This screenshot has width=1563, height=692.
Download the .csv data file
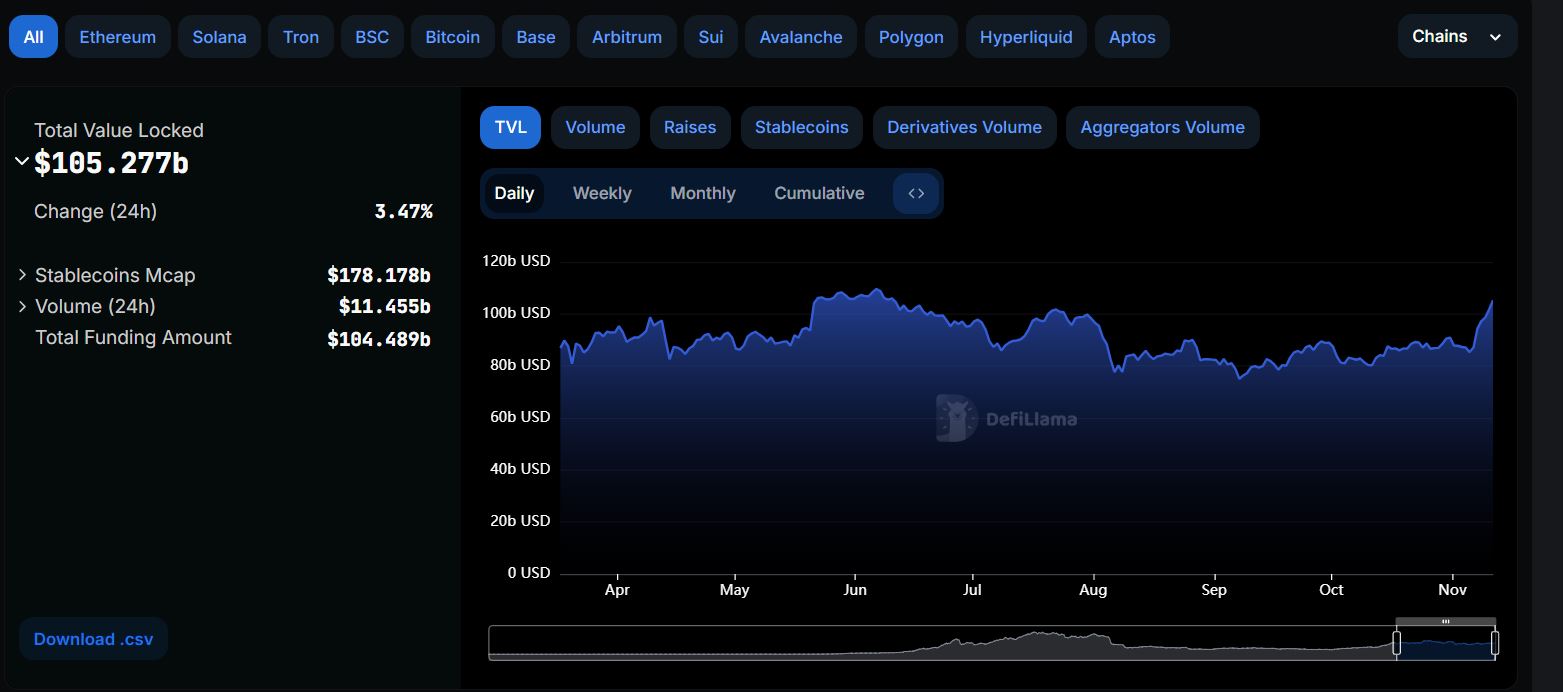coord(94,639)
